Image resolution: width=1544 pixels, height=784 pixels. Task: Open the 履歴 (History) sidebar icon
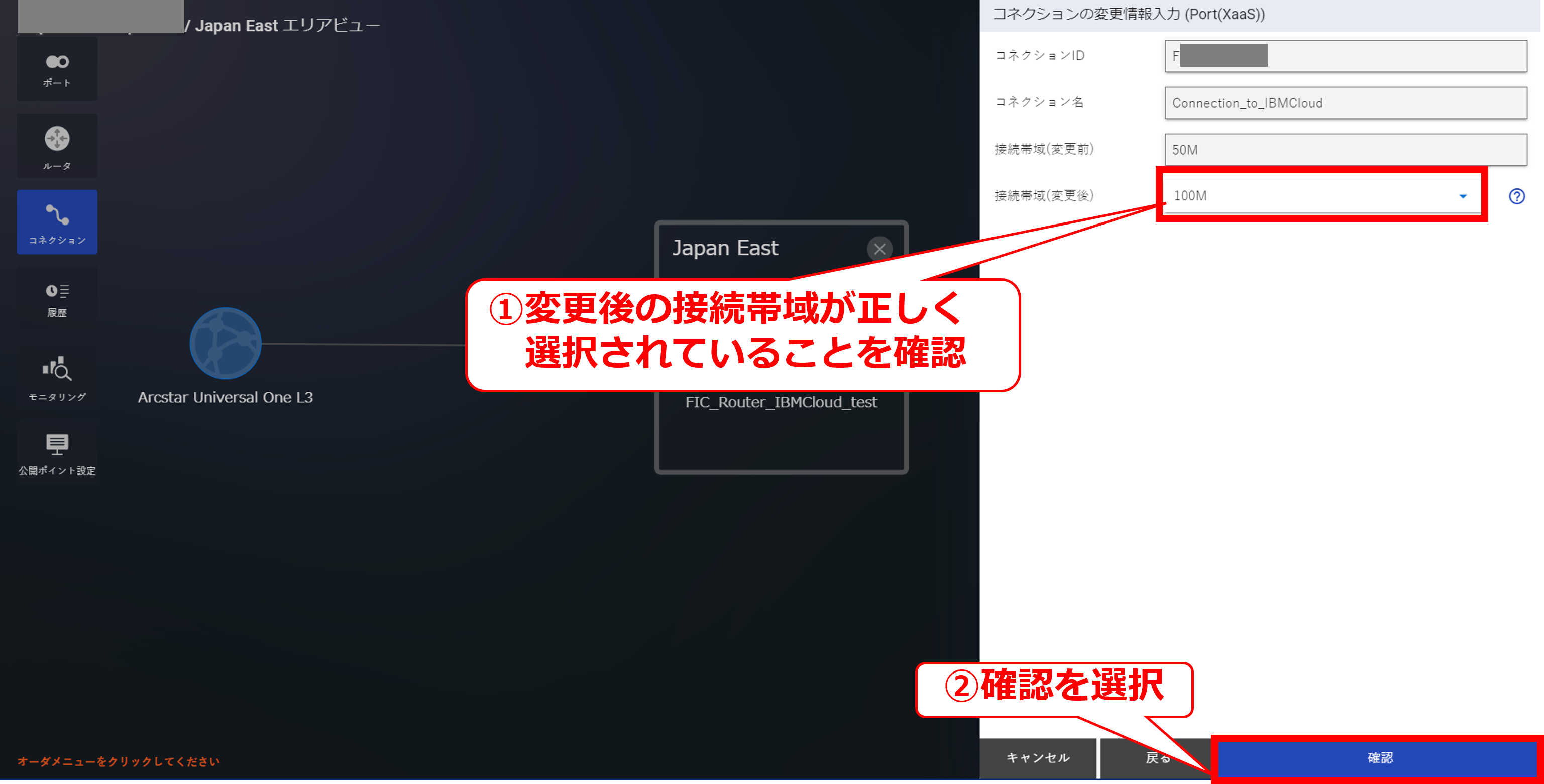point(57,299)
